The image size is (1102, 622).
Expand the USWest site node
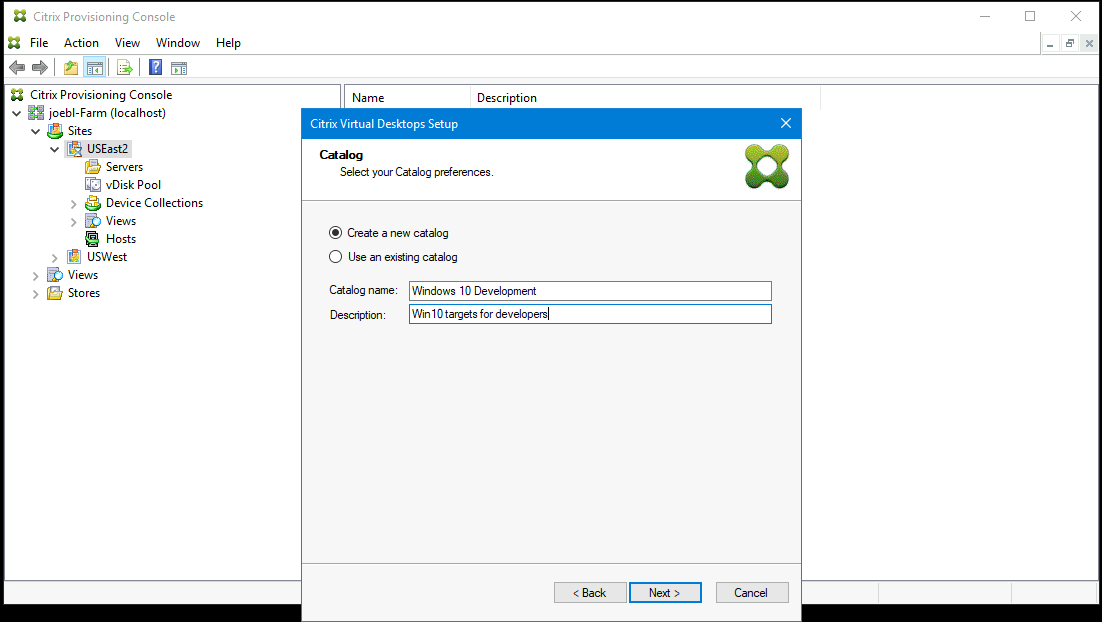tap(54, 256)
